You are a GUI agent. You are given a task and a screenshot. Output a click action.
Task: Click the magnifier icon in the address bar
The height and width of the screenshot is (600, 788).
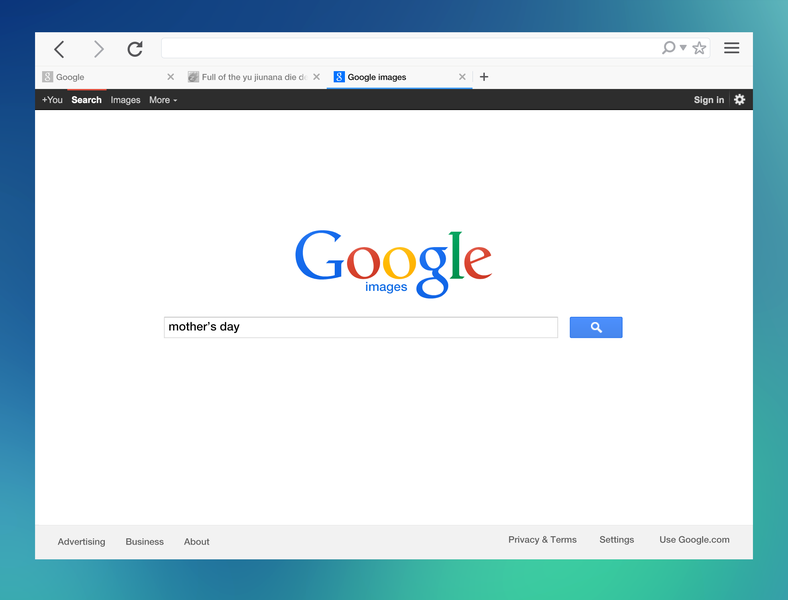pyautogui.click(x=668, y=48)
